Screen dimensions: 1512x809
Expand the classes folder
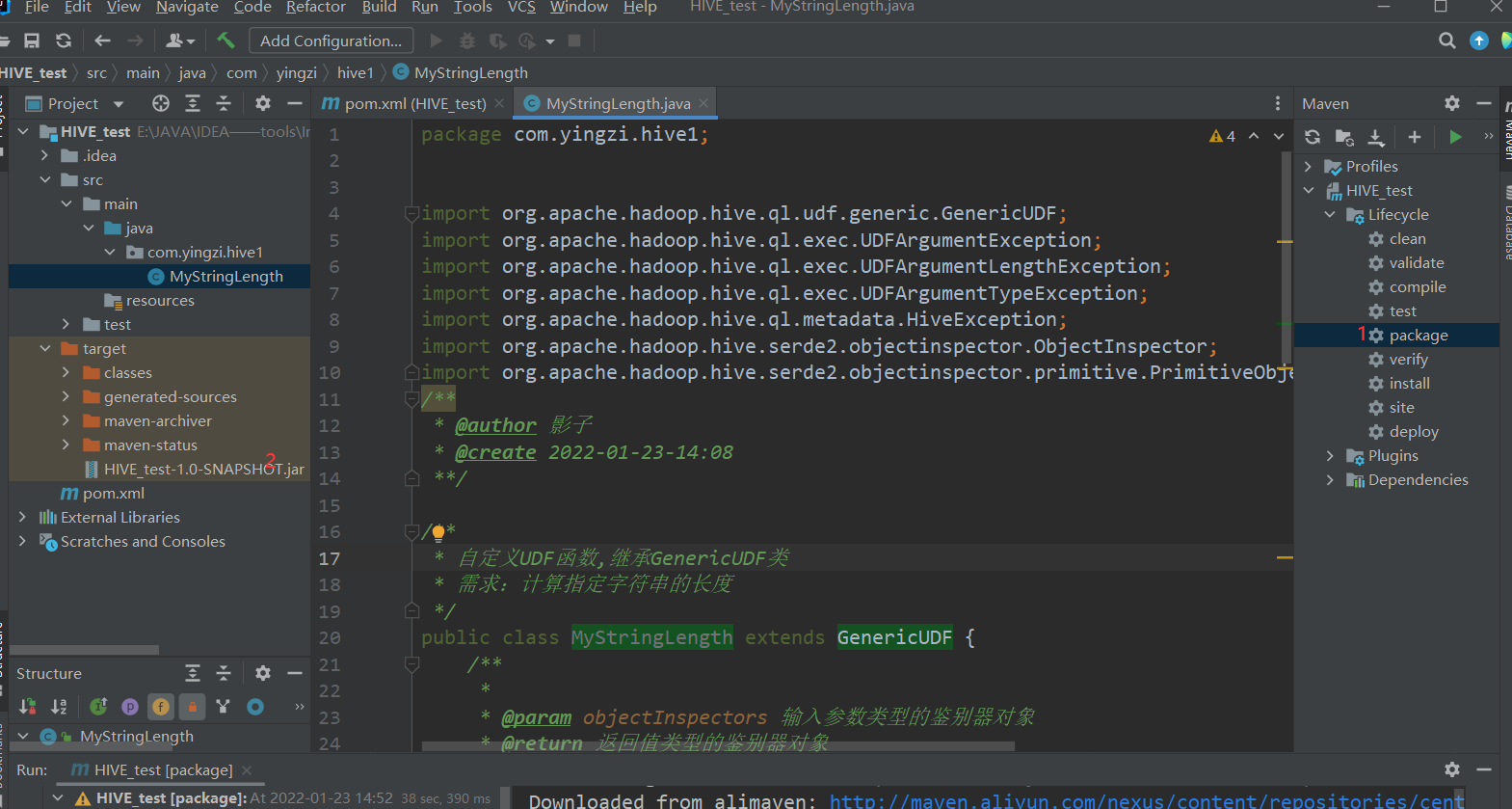pos(66,372)
